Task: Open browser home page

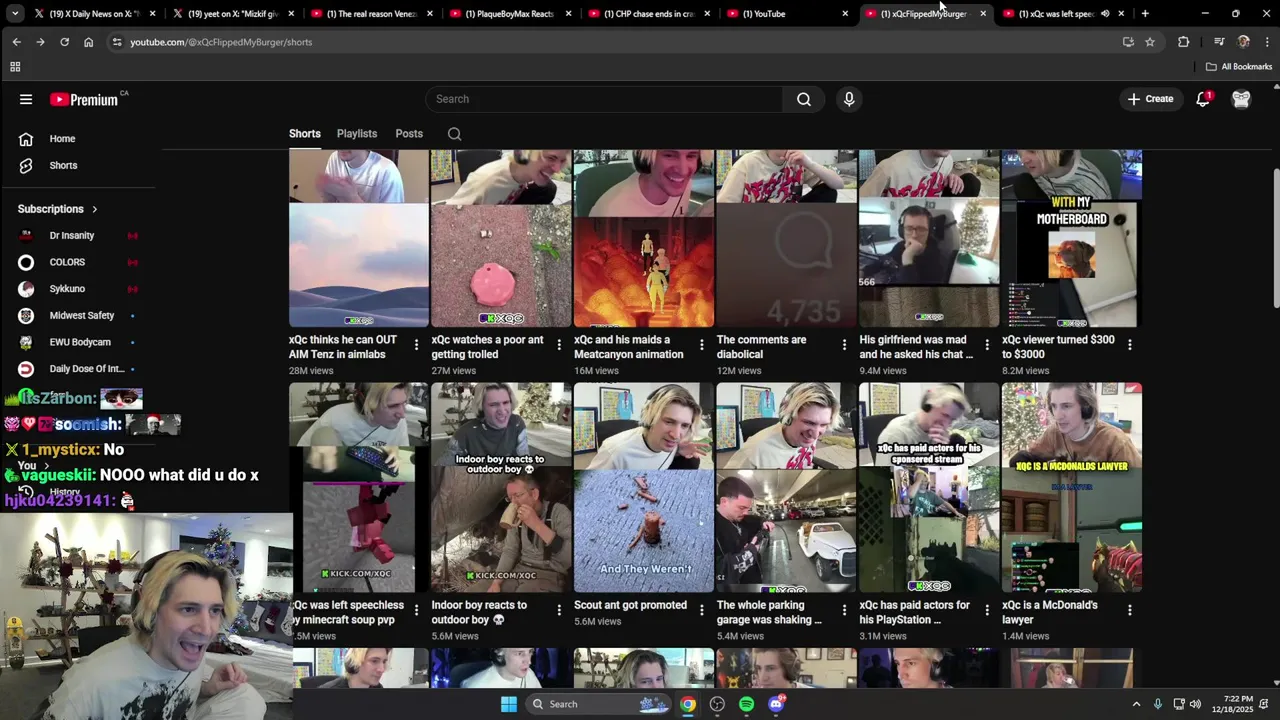Action: pyautogui.click(x=88, y=42)
